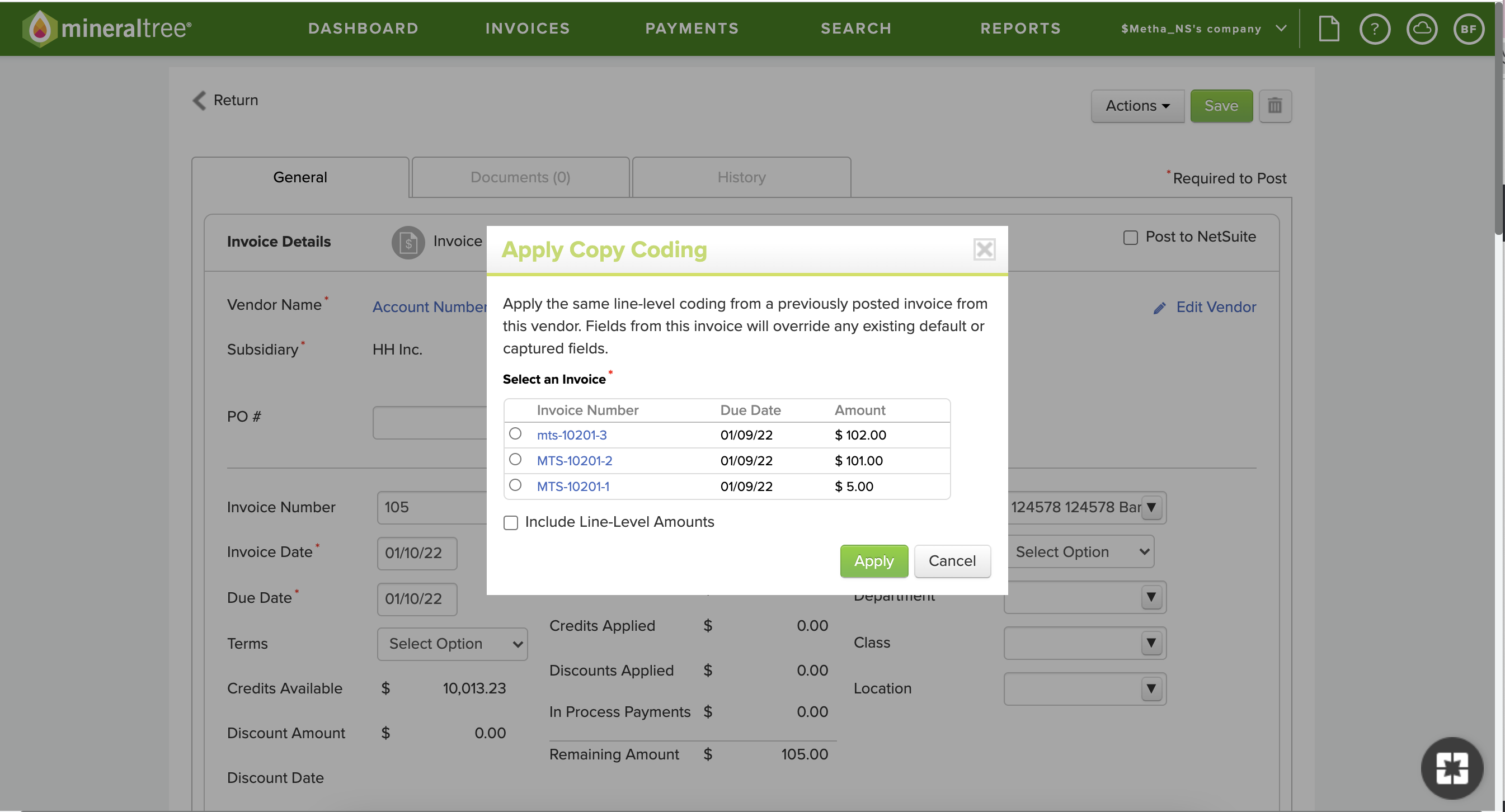
Task: Open the help question mark icon
Action: tap(1374, 28)
